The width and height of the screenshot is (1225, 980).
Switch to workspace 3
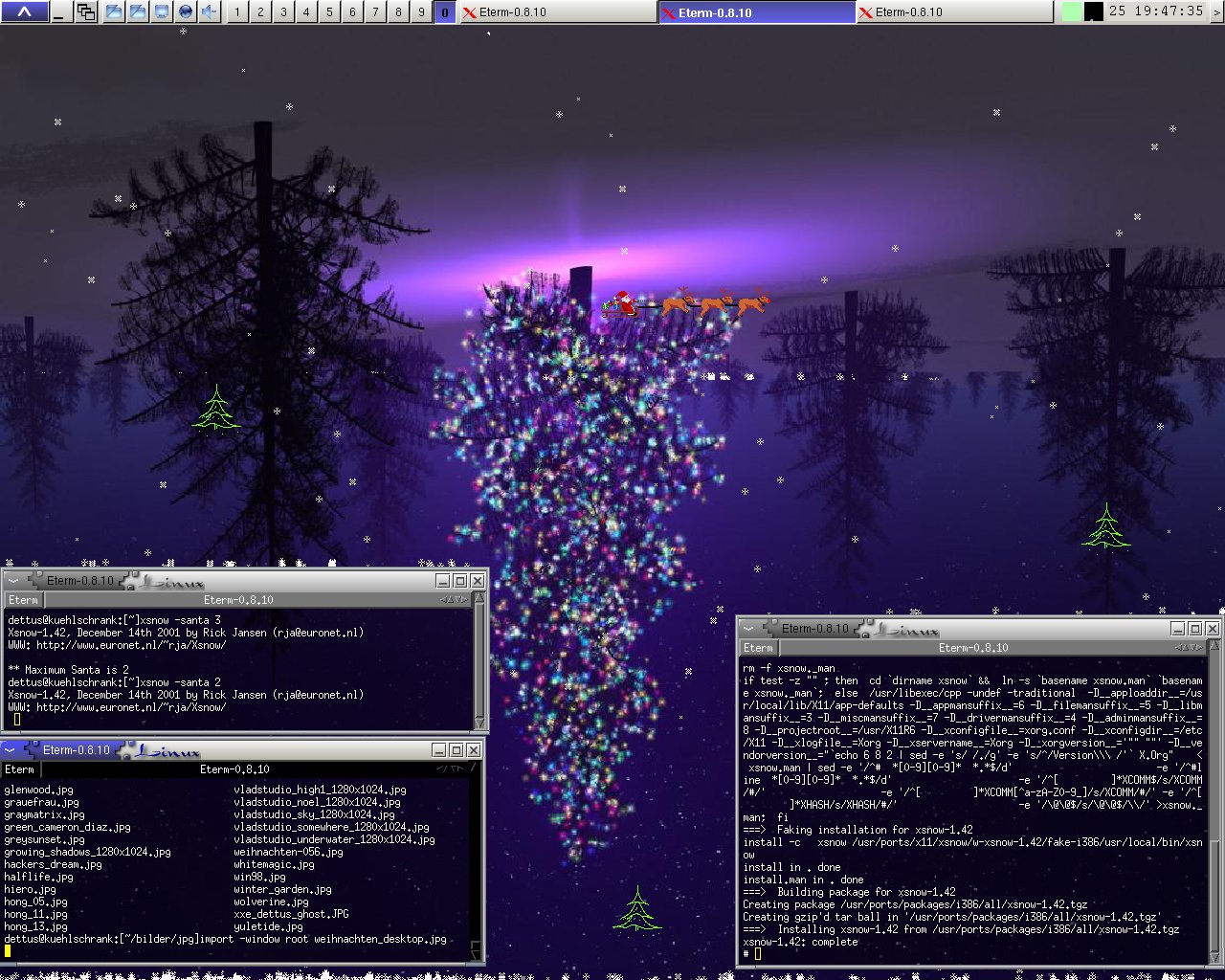click(282, 12)
